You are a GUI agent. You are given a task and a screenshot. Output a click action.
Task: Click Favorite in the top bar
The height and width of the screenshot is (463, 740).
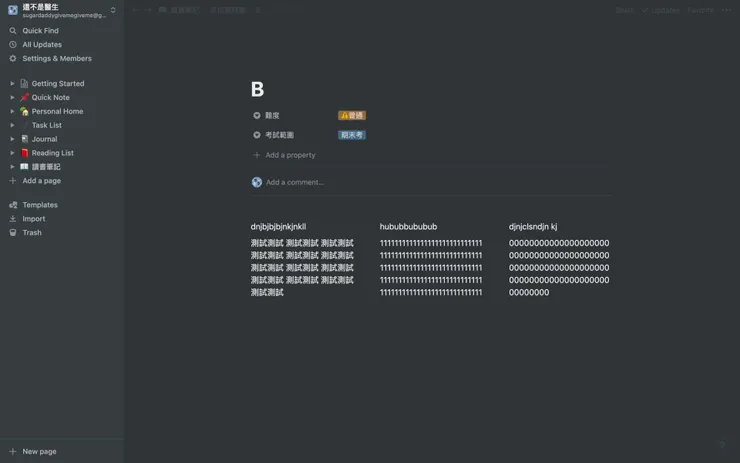pyautogui.click(x=700, y=10)
